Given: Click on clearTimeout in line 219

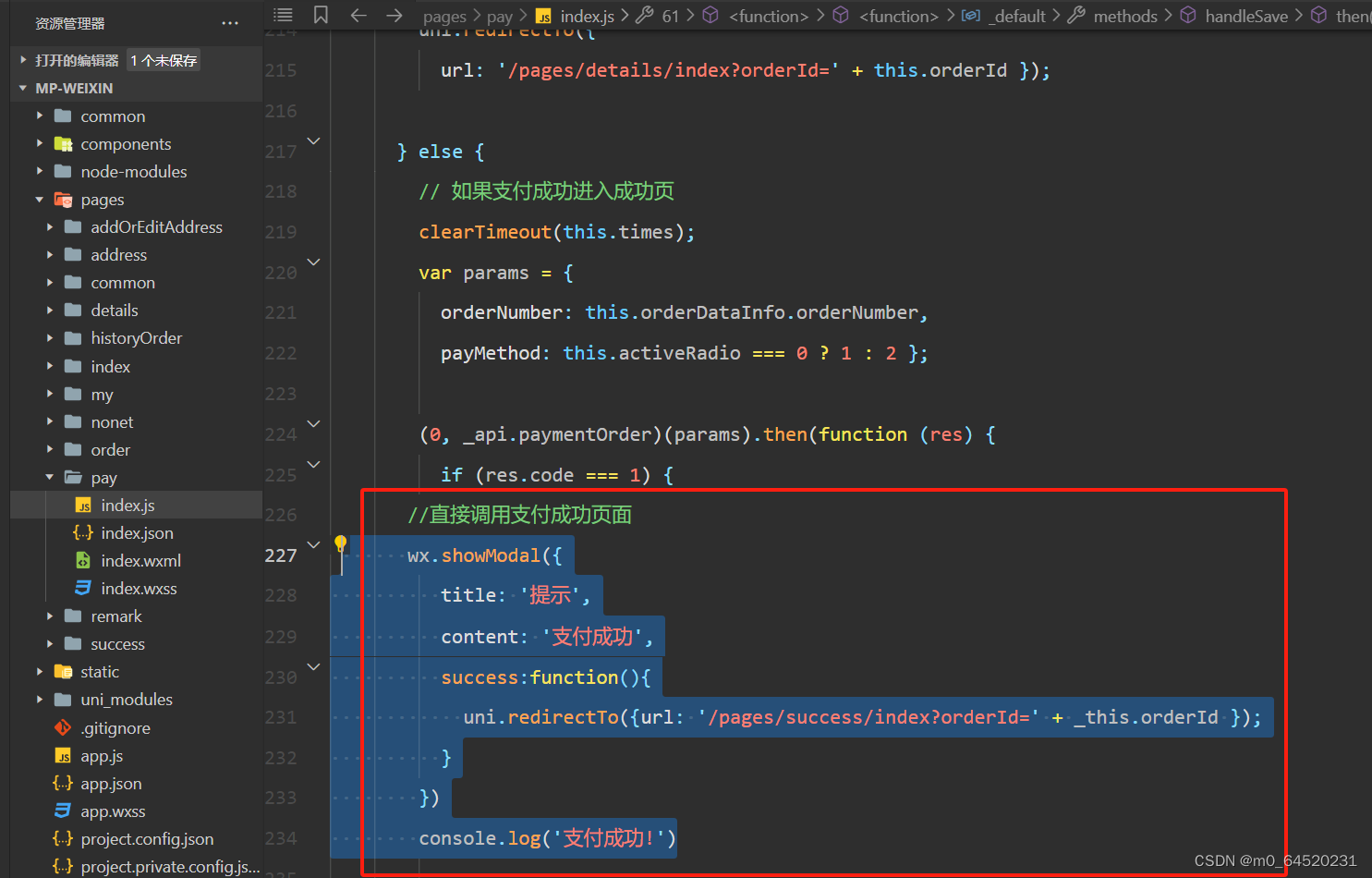Looking at the screenshot, I should tap(485, 232).
